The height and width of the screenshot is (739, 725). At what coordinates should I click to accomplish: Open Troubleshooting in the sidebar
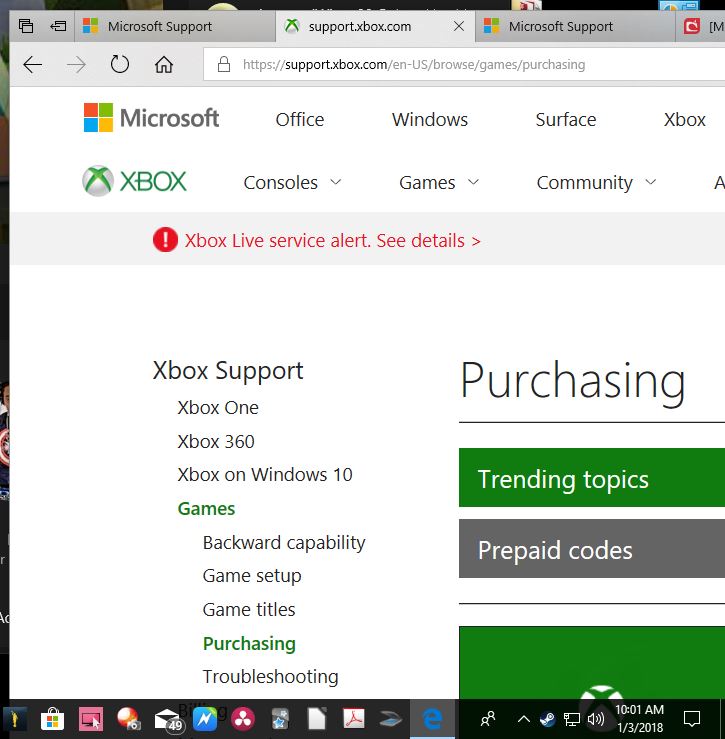pyautogui.click(x=271, y=677)
